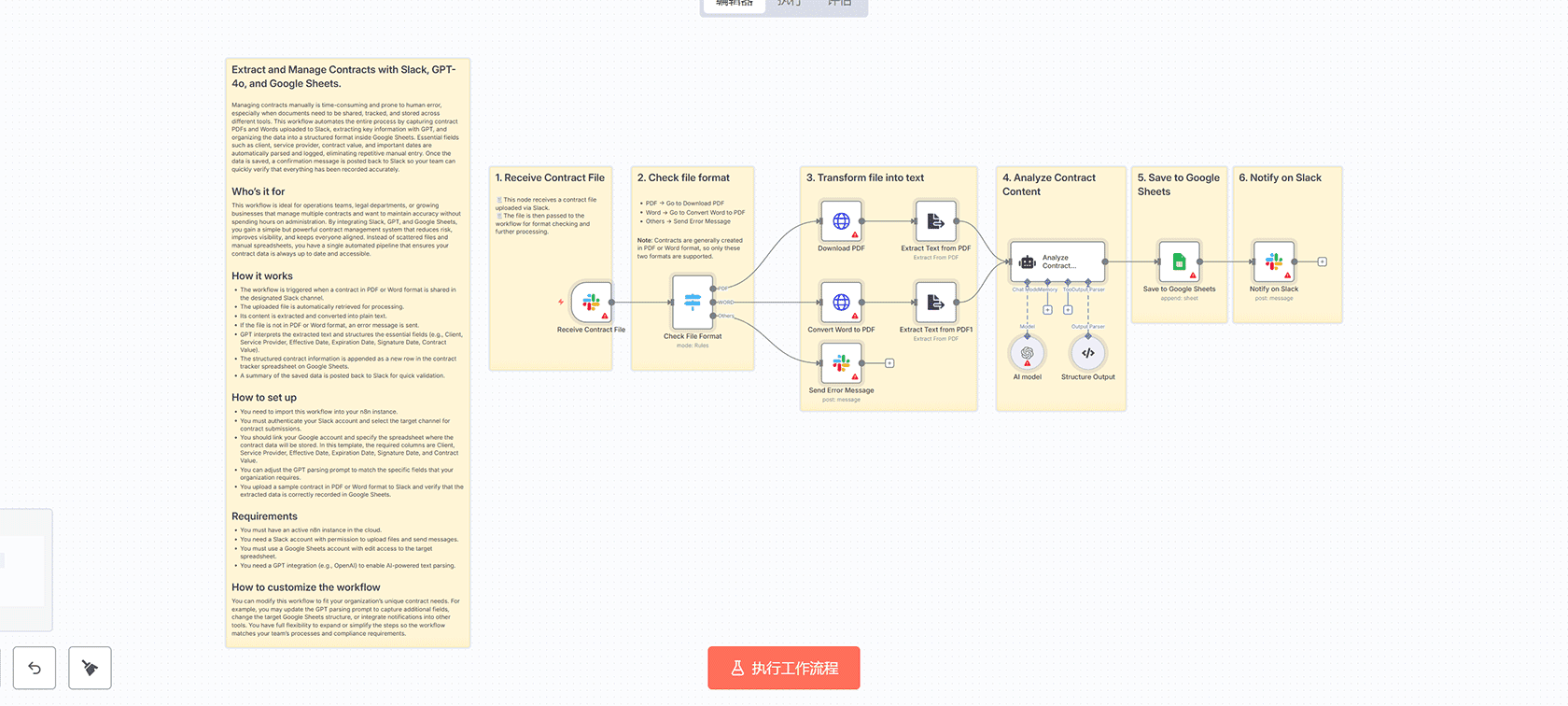Select the Save to Google Sheets node
The image size is (1568, 706).
point(1179,262)
